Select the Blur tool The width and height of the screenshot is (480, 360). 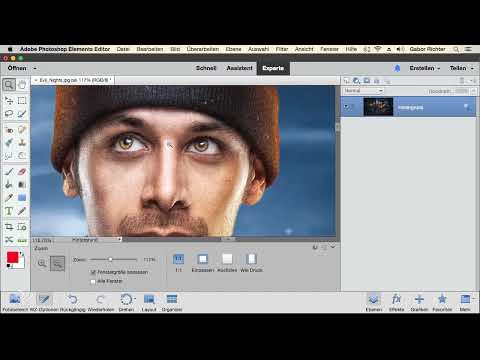click(9, 156)
